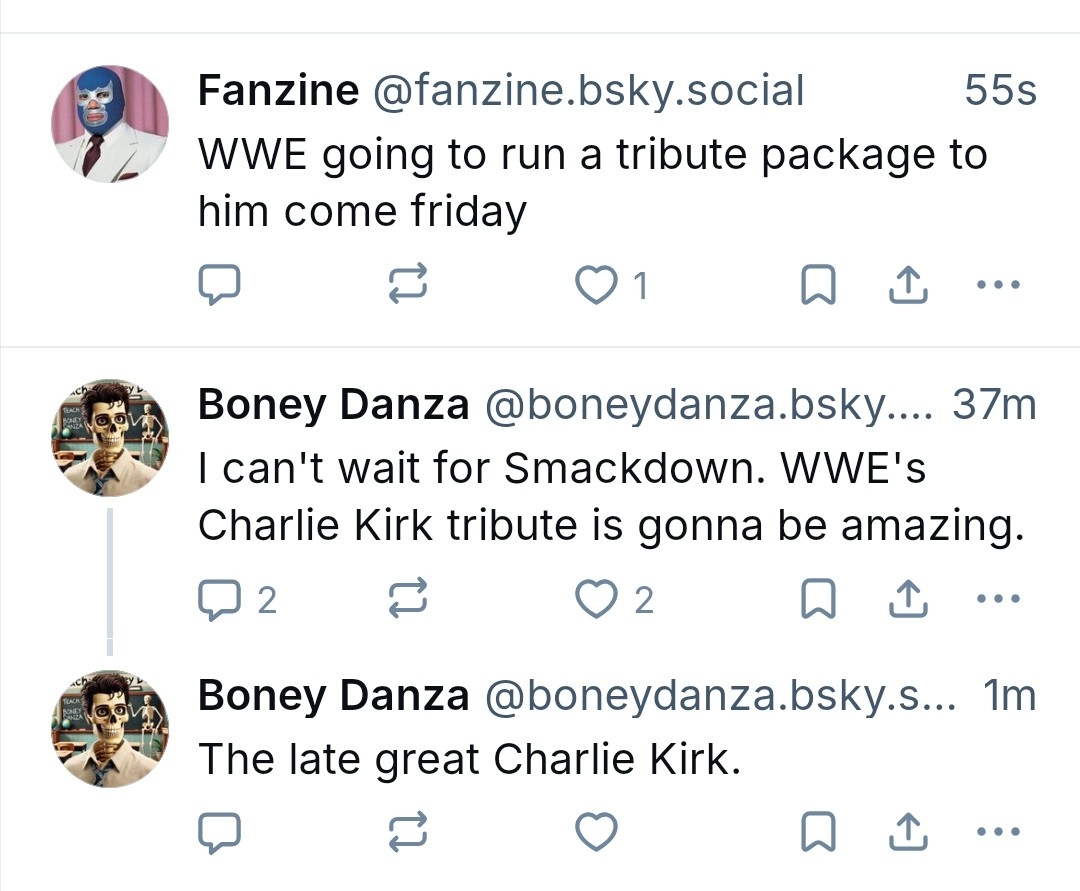Bookmark Fanzine's tribute package post
The height and width of the screenshot is (891, 1080).
point(819,287)
